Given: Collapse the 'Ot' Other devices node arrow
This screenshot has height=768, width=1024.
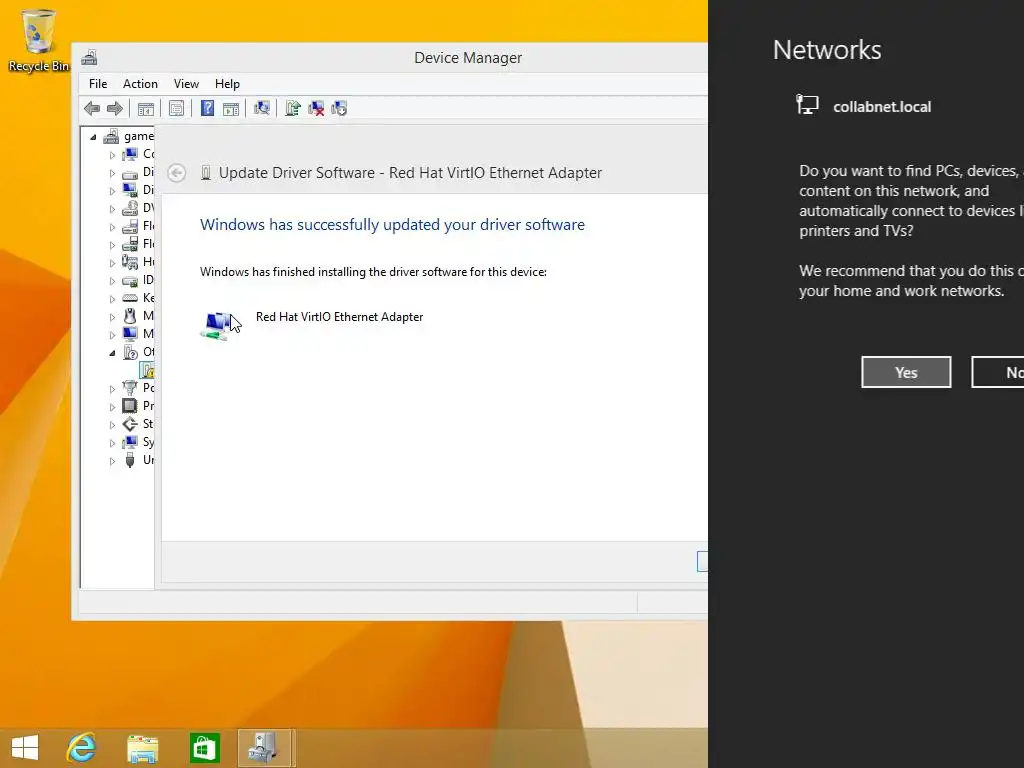Looking at the screenshot, I should [x=112, y=353].
